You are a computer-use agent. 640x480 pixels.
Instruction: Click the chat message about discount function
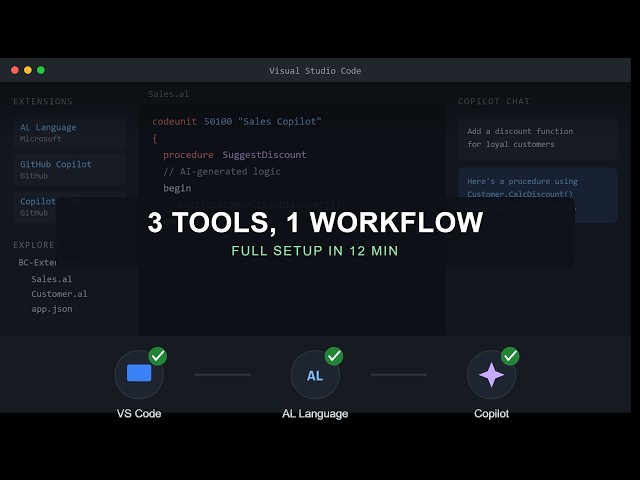(538, 138)
